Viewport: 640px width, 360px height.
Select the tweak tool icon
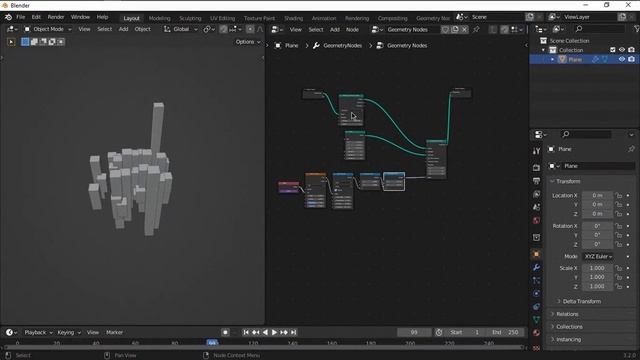click(11, 42)
